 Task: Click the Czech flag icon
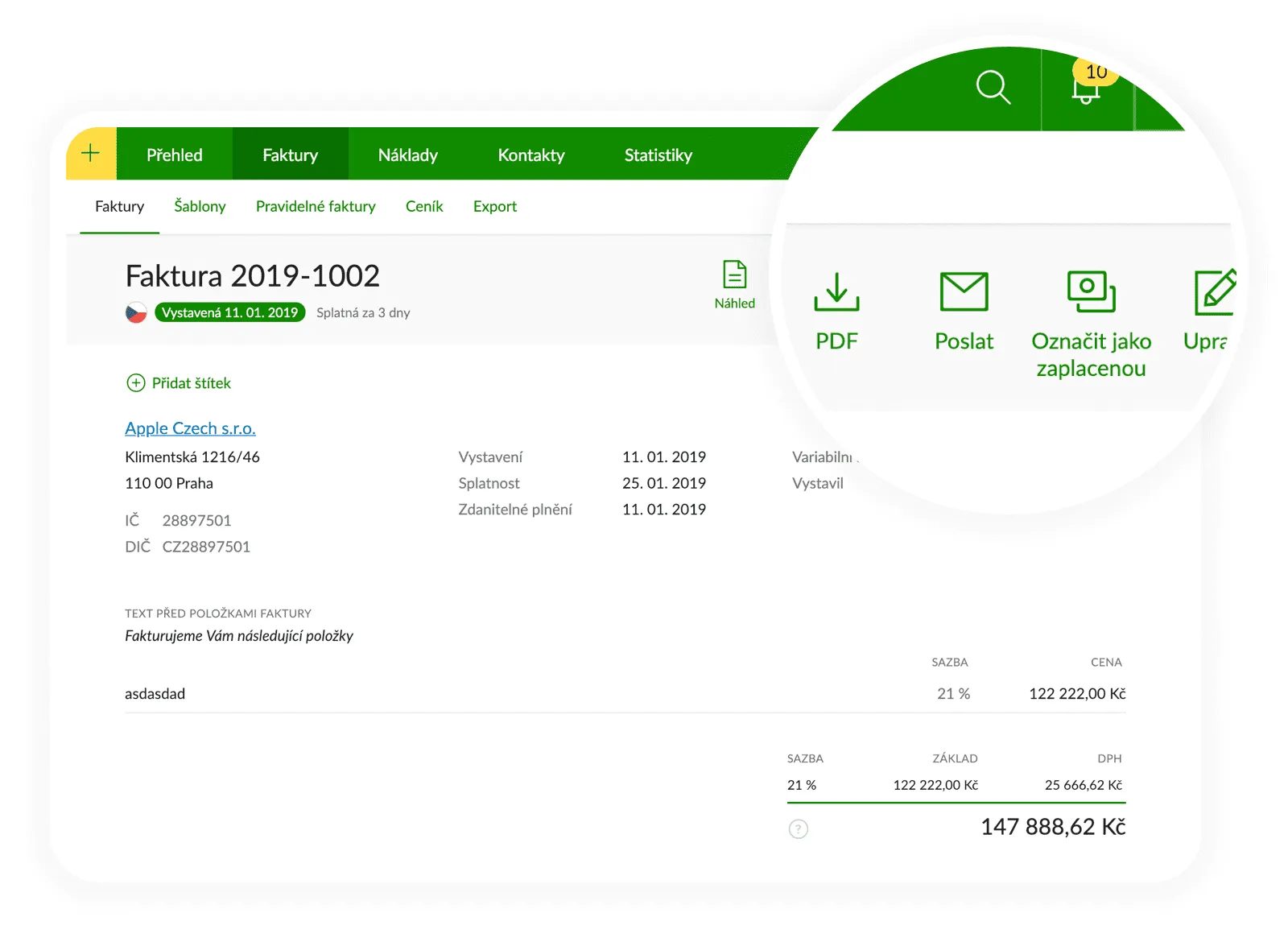[136, 312]
